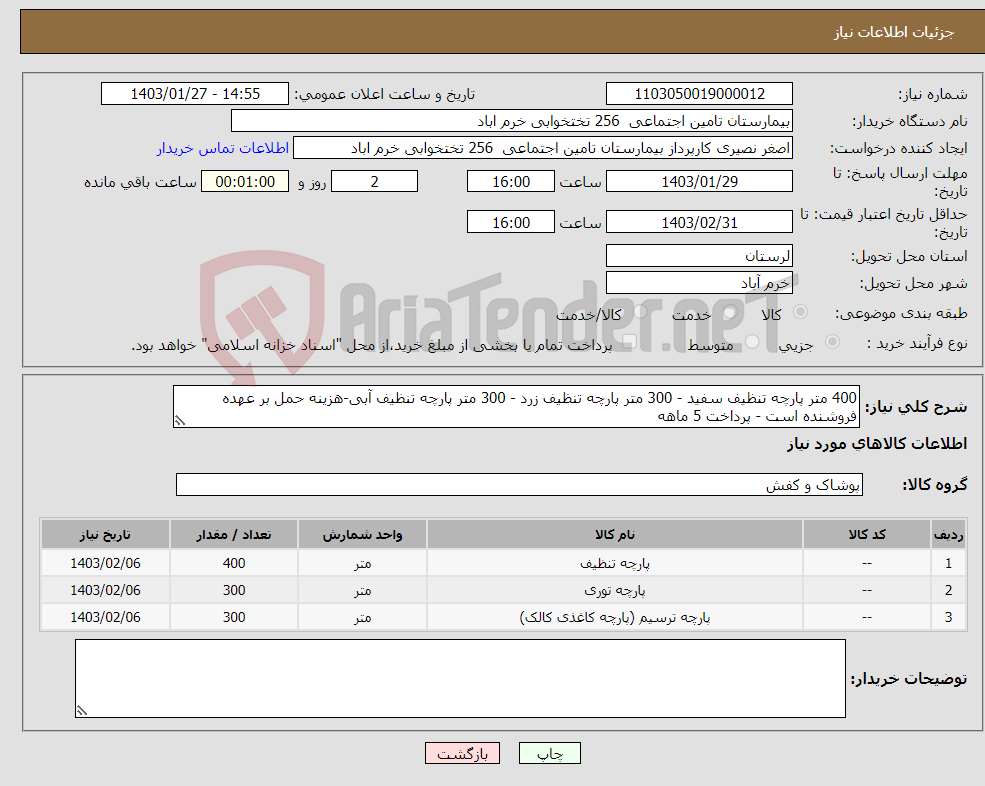Click quantity 400 in row 1

(x=234, y=564)
